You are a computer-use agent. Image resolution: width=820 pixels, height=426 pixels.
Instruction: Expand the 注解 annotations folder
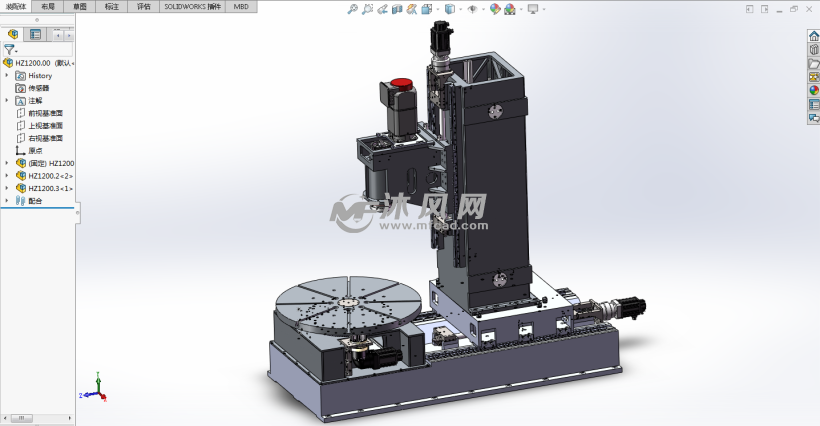point(7,100)
